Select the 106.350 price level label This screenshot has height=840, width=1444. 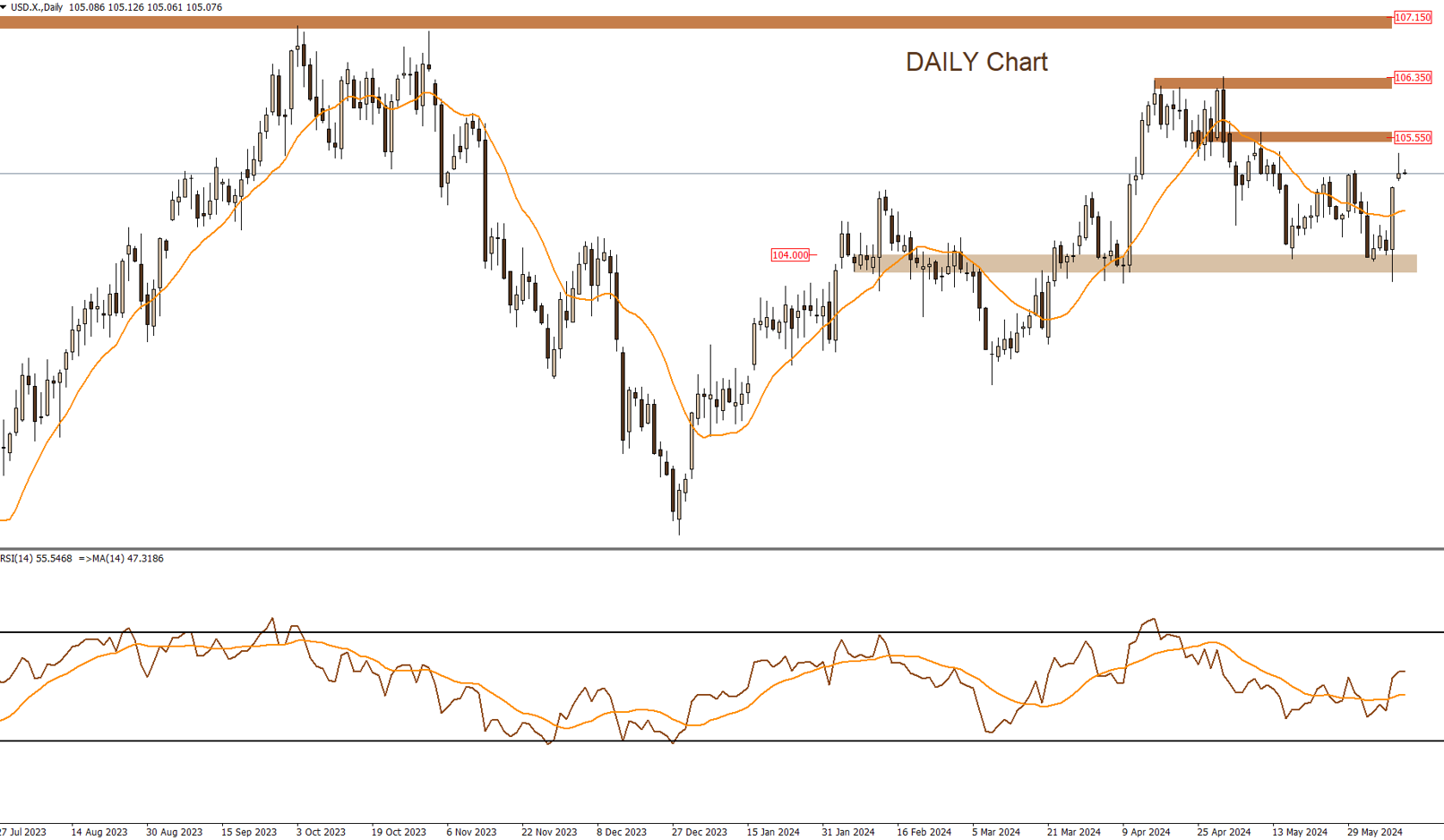point(1413,78)
